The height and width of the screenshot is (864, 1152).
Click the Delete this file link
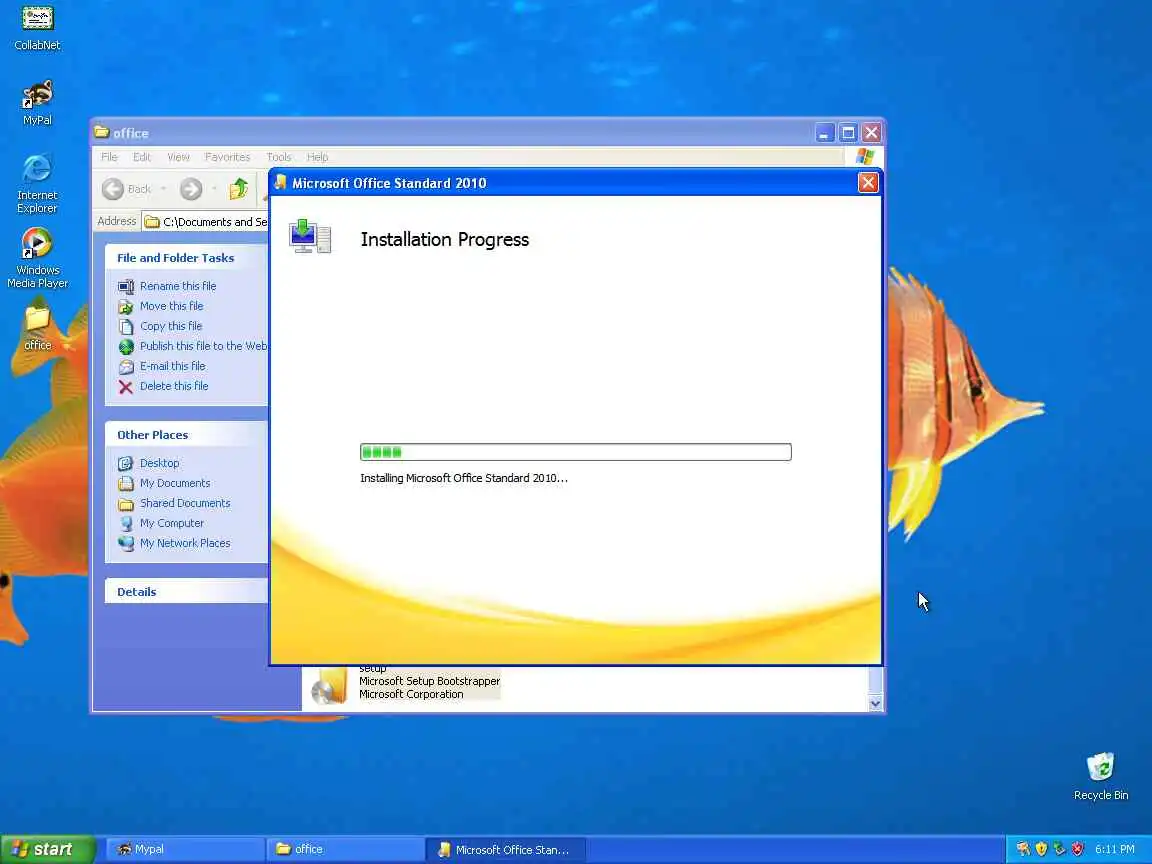tap(174, 386)
